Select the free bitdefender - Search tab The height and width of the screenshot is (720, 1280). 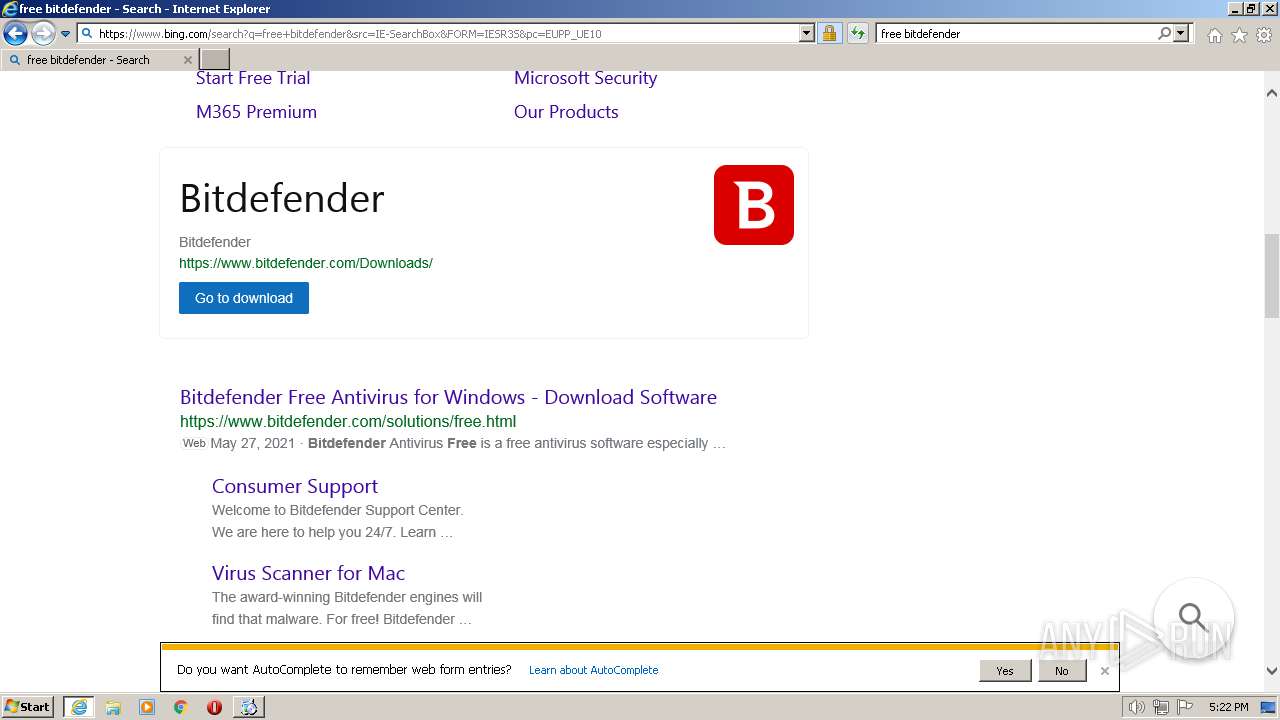click(98, 60)
